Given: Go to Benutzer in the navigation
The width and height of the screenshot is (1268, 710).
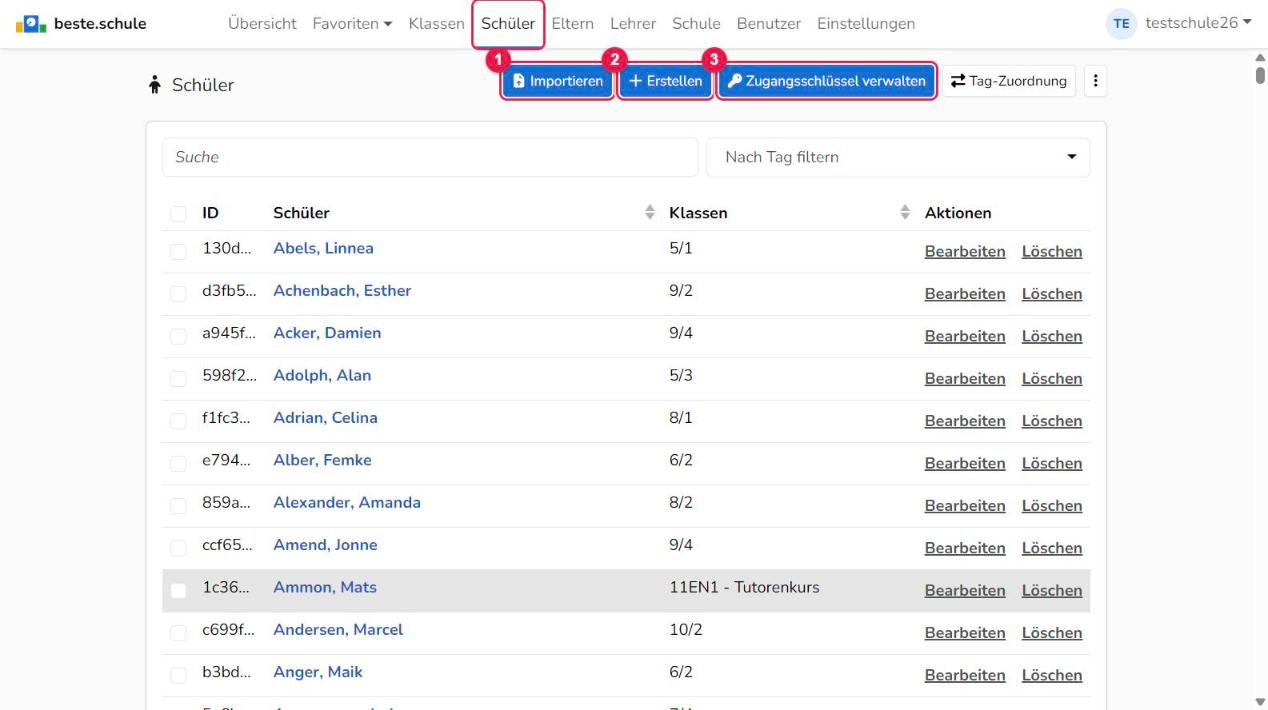Looking at the screenshot, I should (x=768, y=23).
